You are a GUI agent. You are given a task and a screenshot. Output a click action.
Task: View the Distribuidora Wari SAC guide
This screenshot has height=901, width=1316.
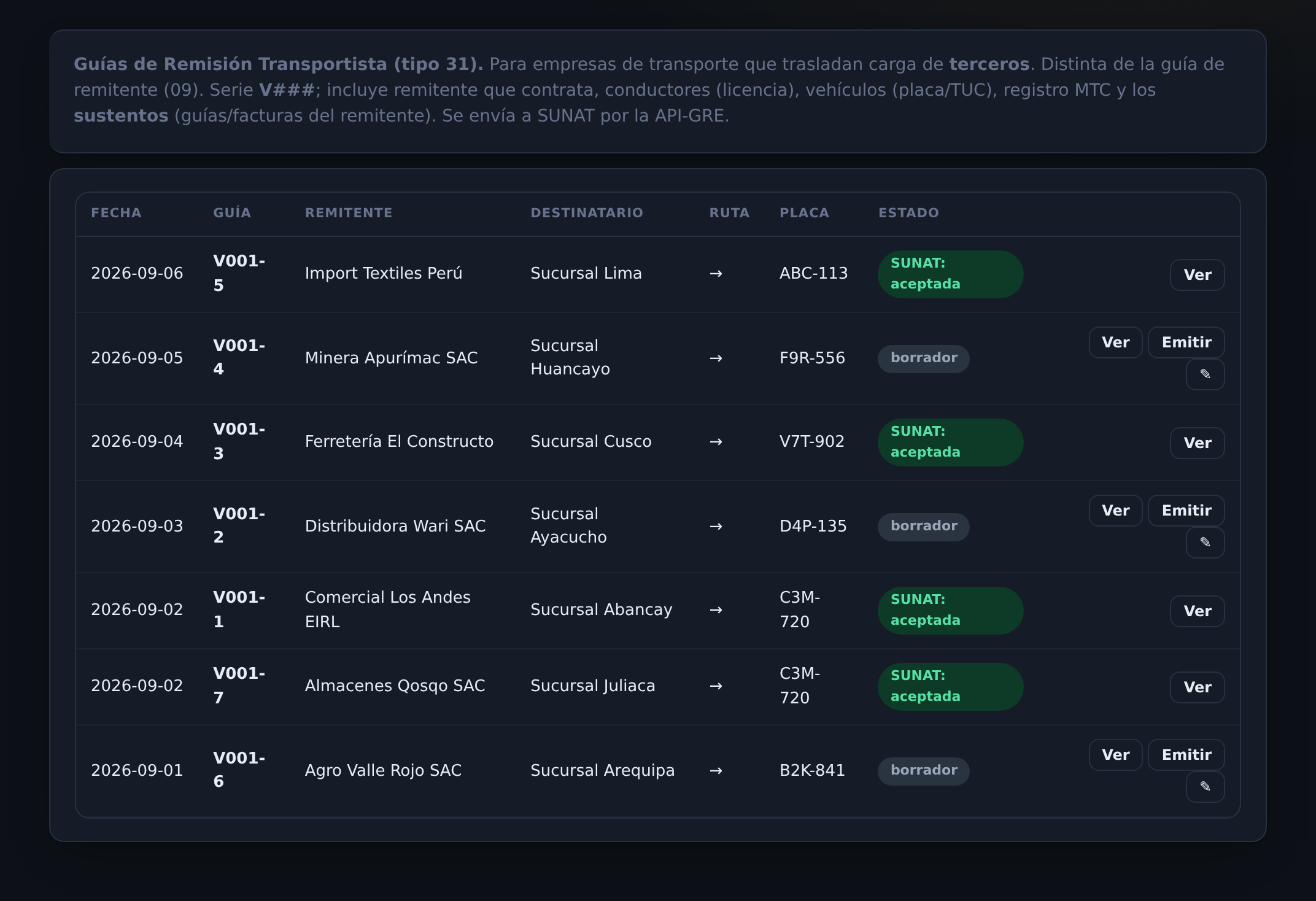coord(1115,511)
